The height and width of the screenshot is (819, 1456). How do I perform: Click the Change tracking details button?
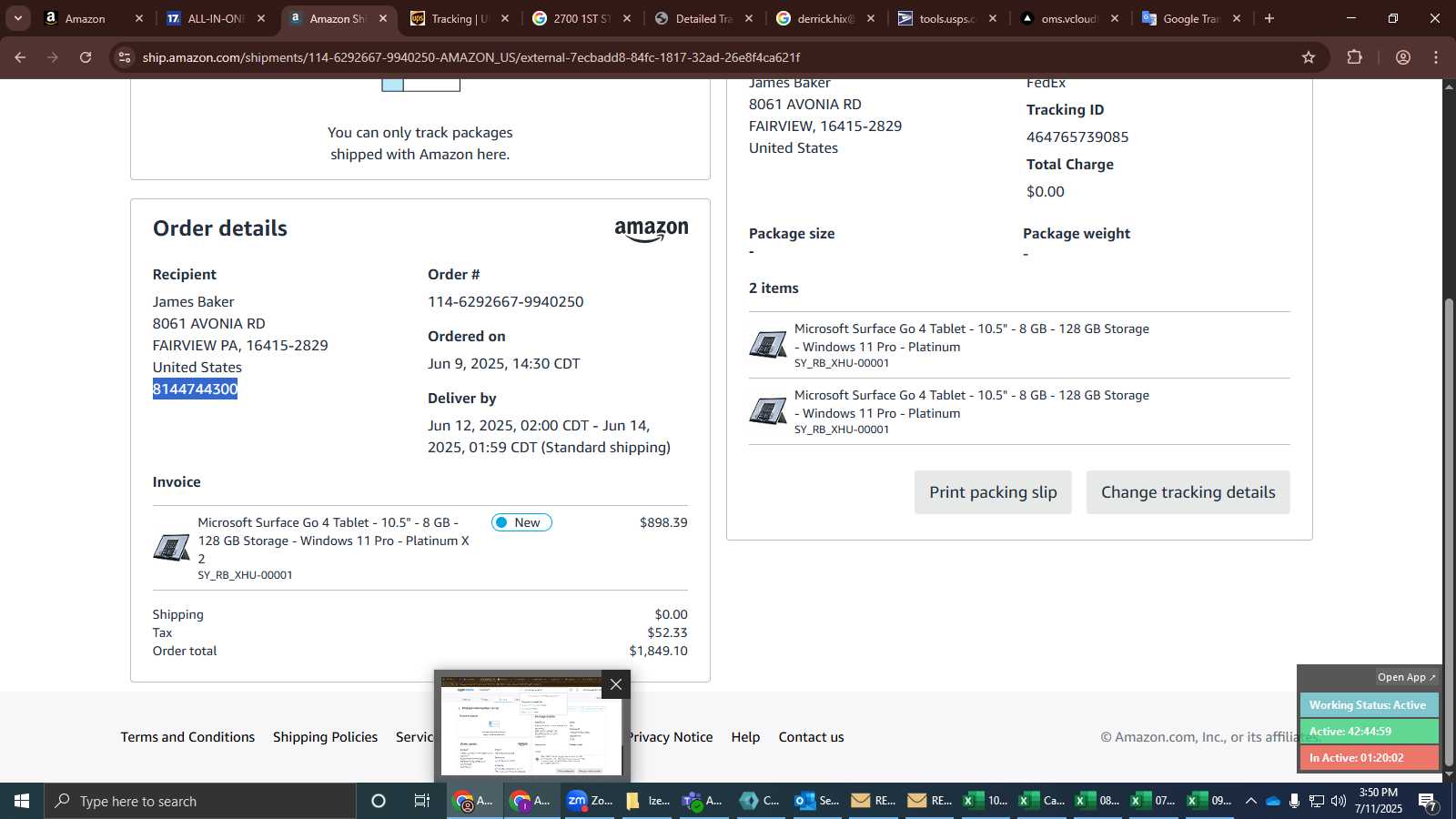tap(1188, 492)
